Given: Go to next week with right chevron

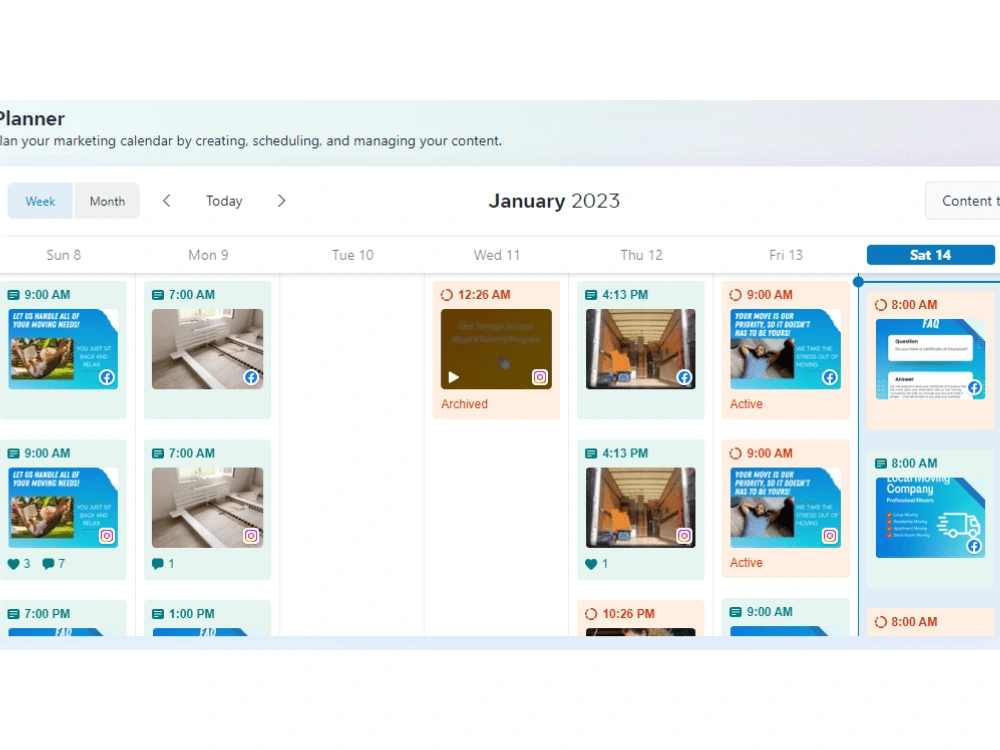Looking at the screenshot, I should [x=281, y=201].
